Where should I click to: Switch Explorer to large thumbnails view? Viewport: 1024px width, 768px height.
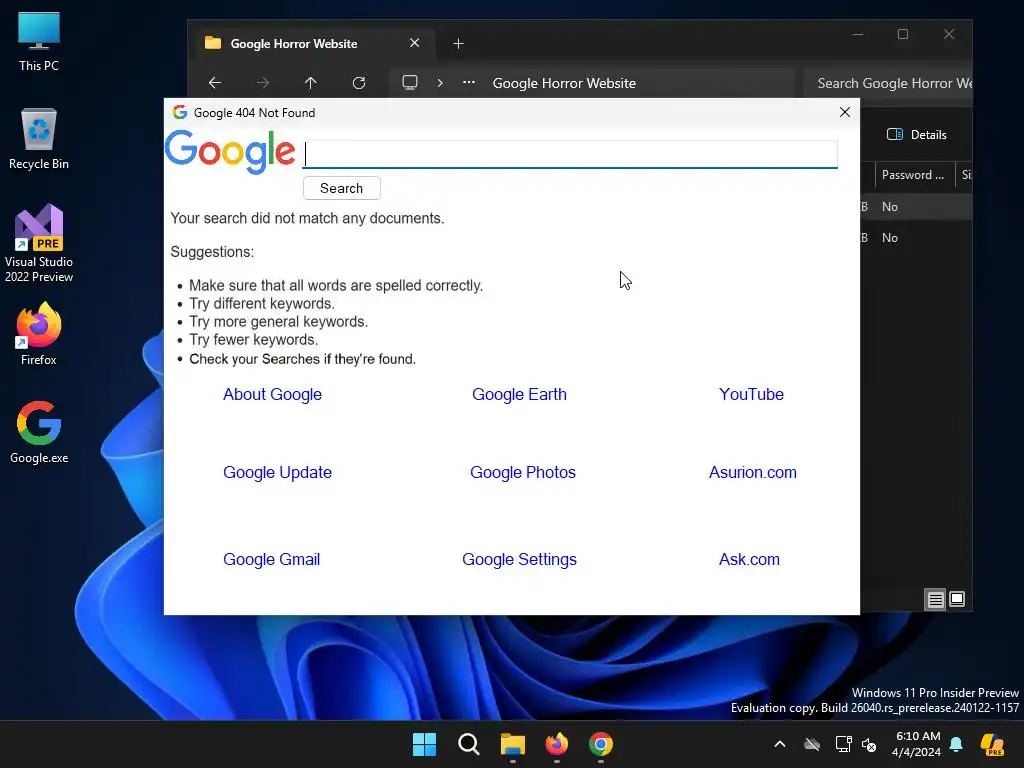957,599
